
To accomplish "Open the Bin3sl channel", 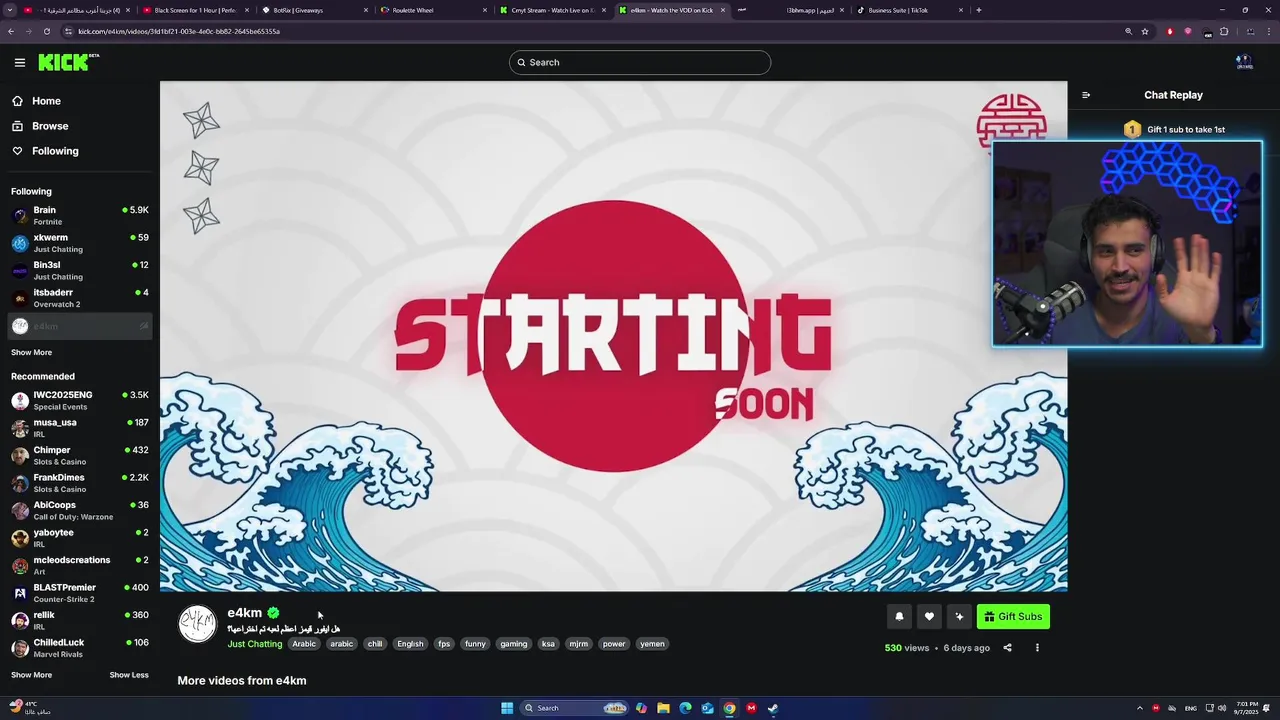I will 80,270.
